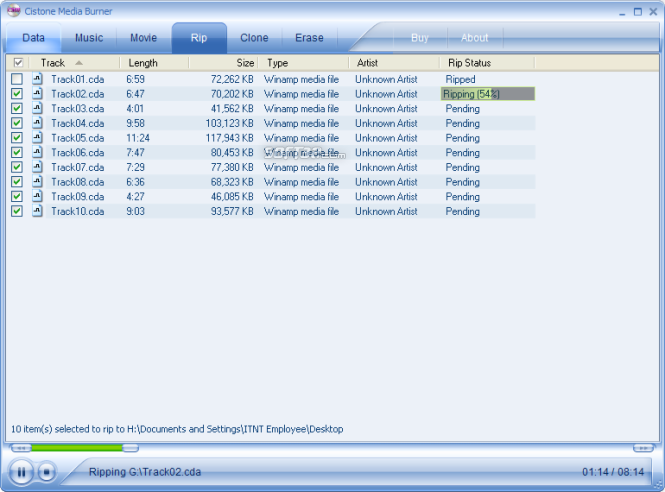Uncheck the Track05.cda checkbox
Viewport: 665px width, 492px height.
click(x=17, y=137)
